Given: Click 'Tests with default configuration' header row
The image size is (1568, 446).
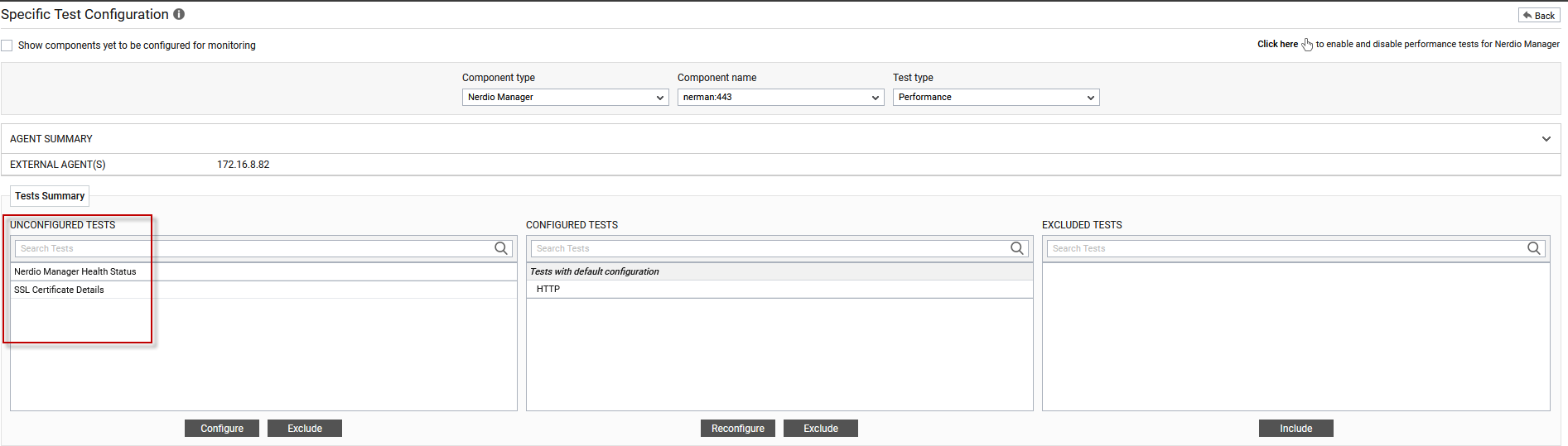Looking at the screenshot, I should pyautogui.click(x=779, y=271).
